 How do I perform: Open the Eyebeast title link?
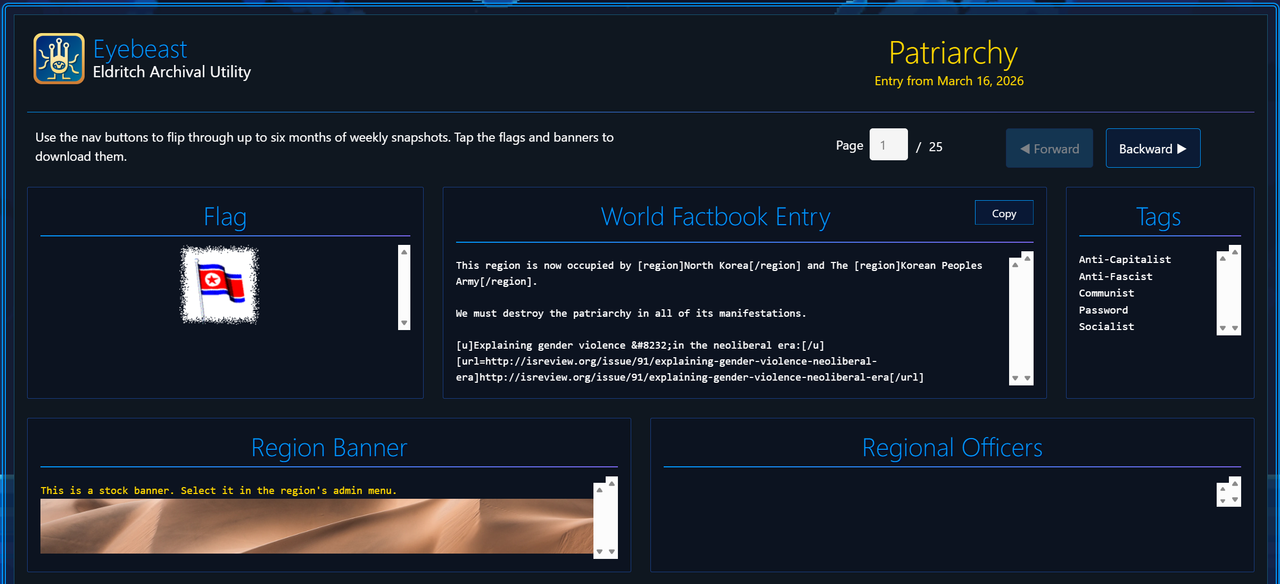(140, 49)
